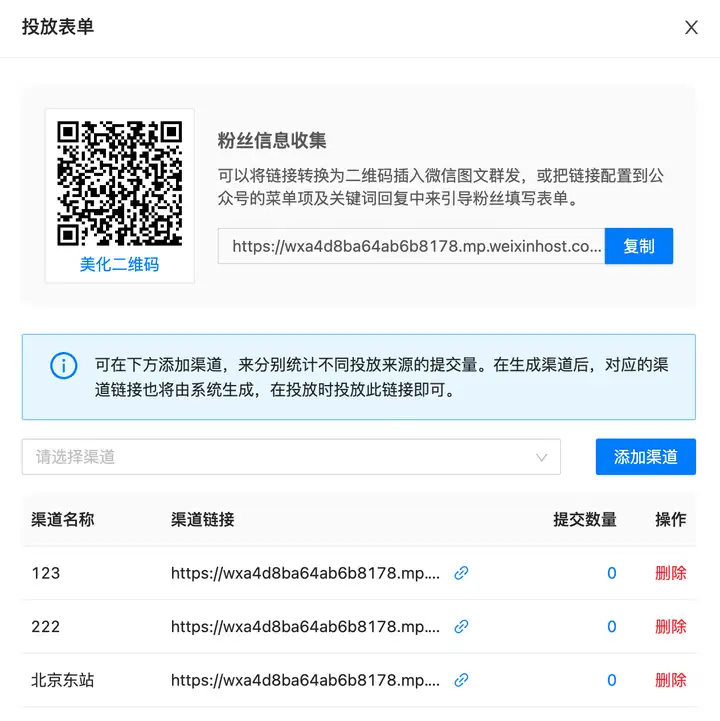Click the blue info icon
Image resolution: width=720 pixels, height=721 pixels.
click(63, 366)
